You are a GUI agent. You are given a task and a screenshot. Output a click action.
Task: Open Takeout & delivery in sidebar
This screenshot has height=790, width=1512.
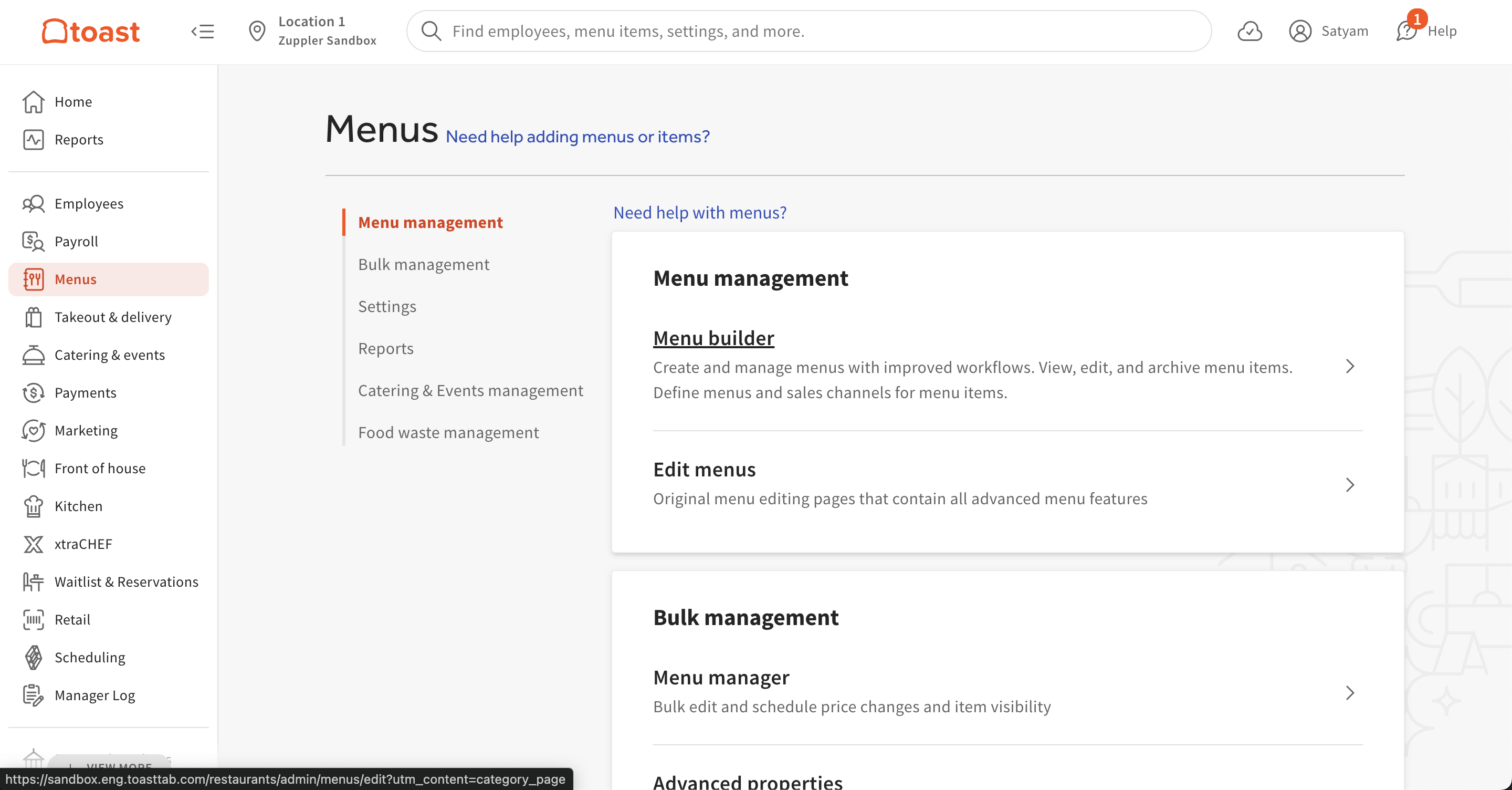(x=113, y=317)
